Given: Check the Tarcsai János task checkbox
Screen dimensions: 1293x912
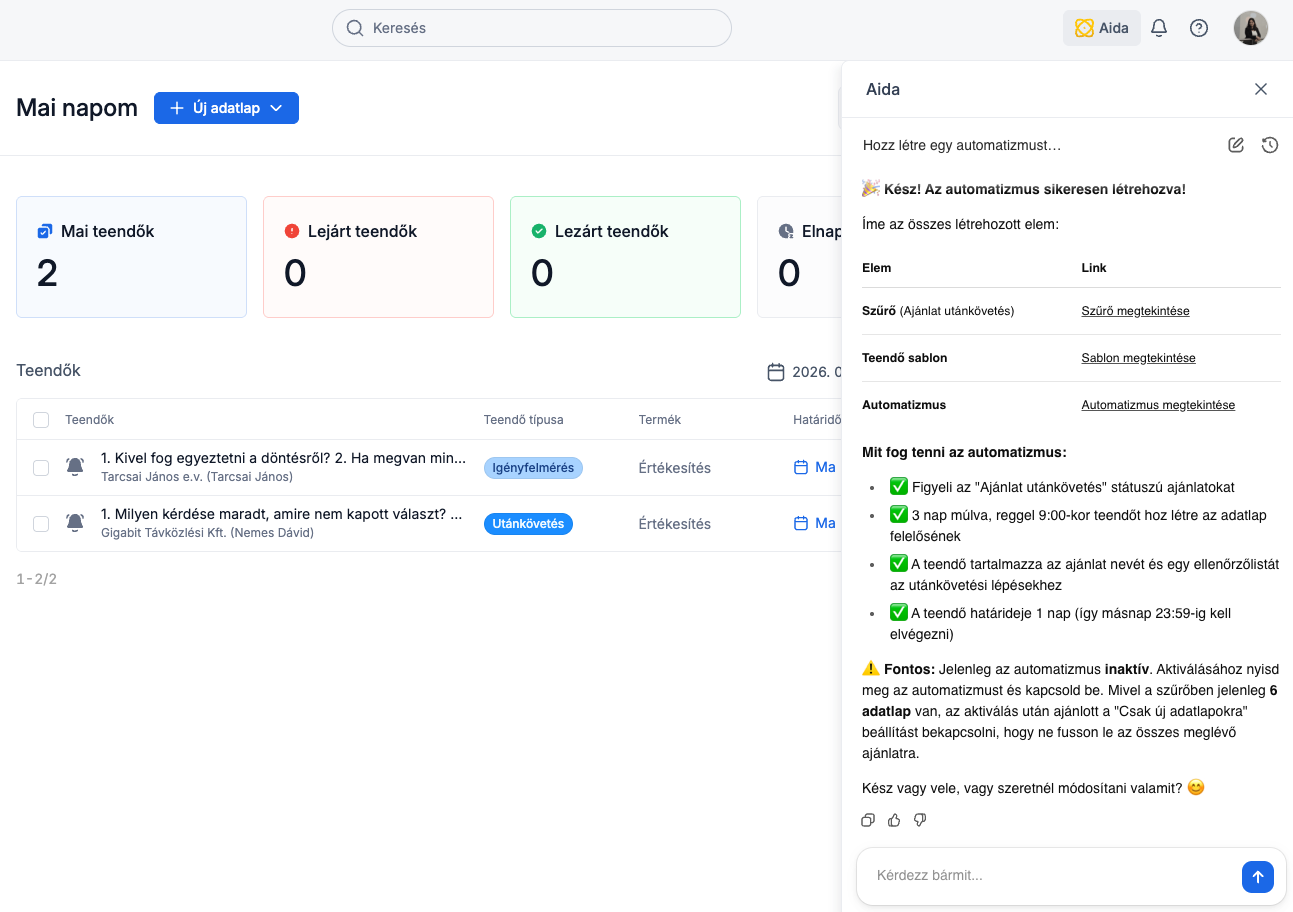Looking at the screenshot, I should (41, 467).
